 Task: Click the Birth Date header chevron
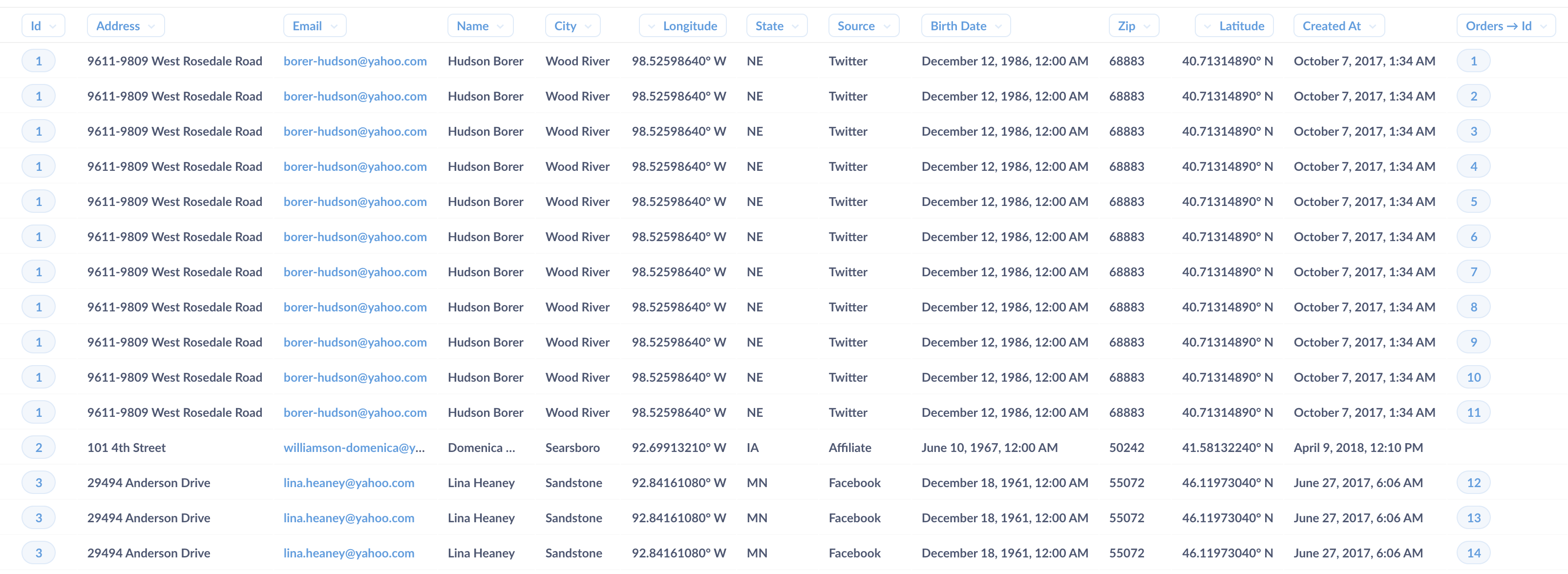[997, 26]
